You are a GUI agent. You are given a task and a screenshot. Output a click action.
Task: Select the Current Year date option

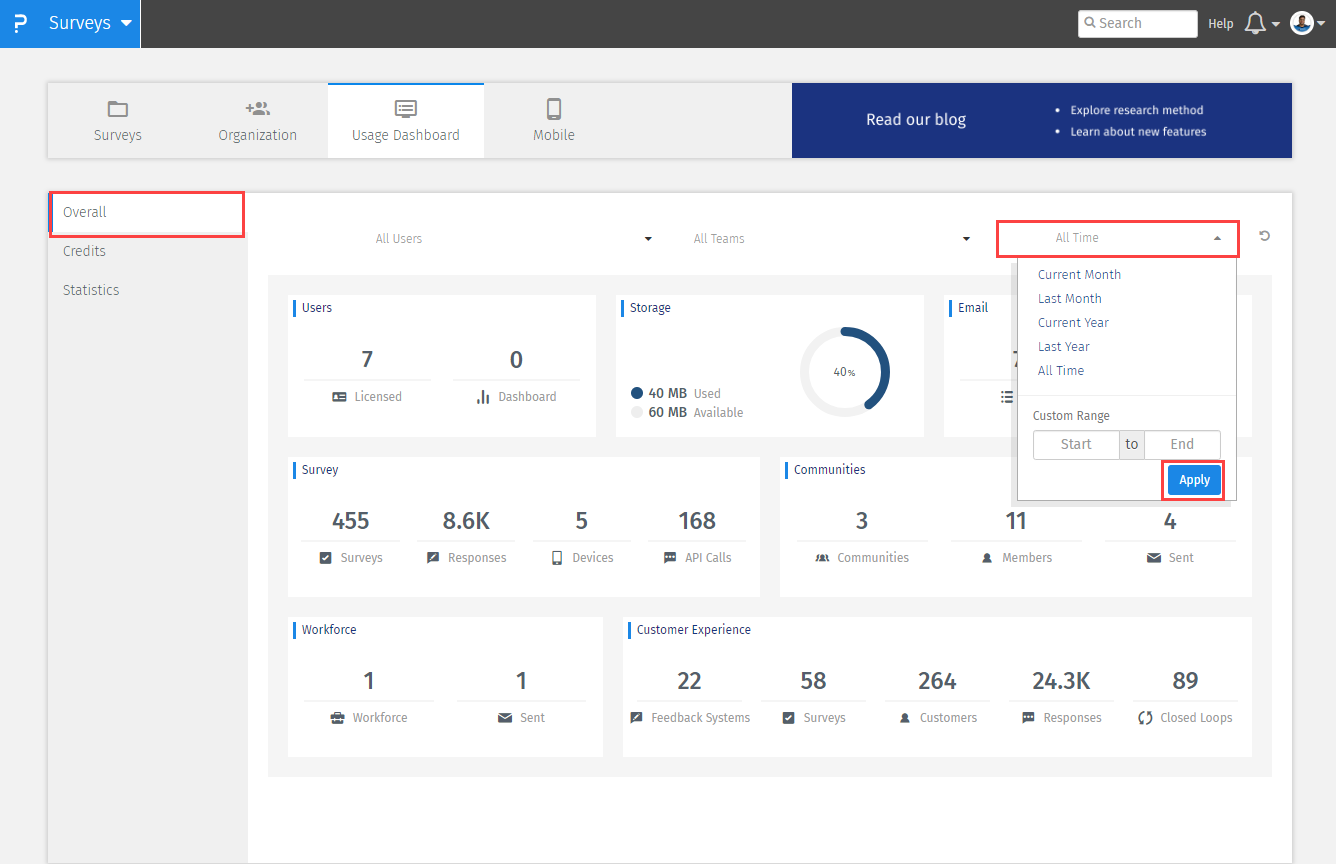tap(1073, 322)
